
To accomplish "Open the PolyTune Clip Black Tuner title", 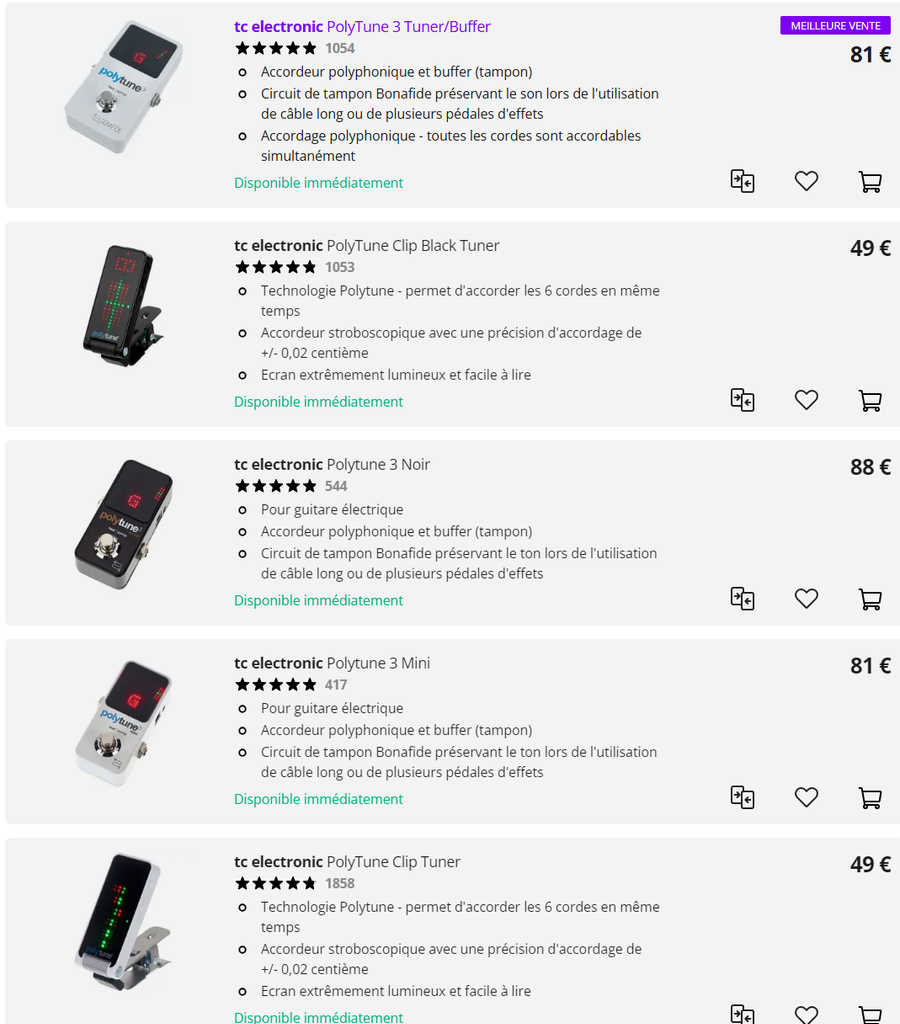I will pyautogui.click(x=366, y=246).
